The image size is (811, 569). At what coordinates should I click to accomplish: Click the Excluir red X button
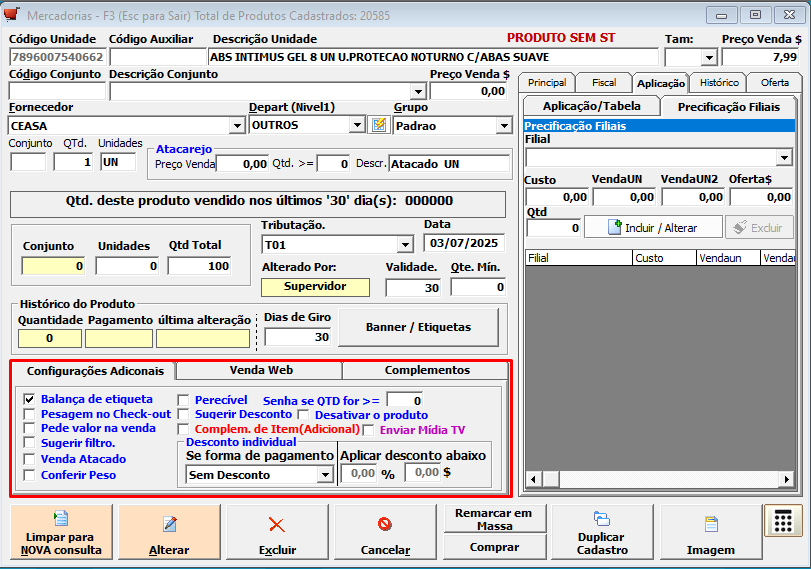[277, 532]
